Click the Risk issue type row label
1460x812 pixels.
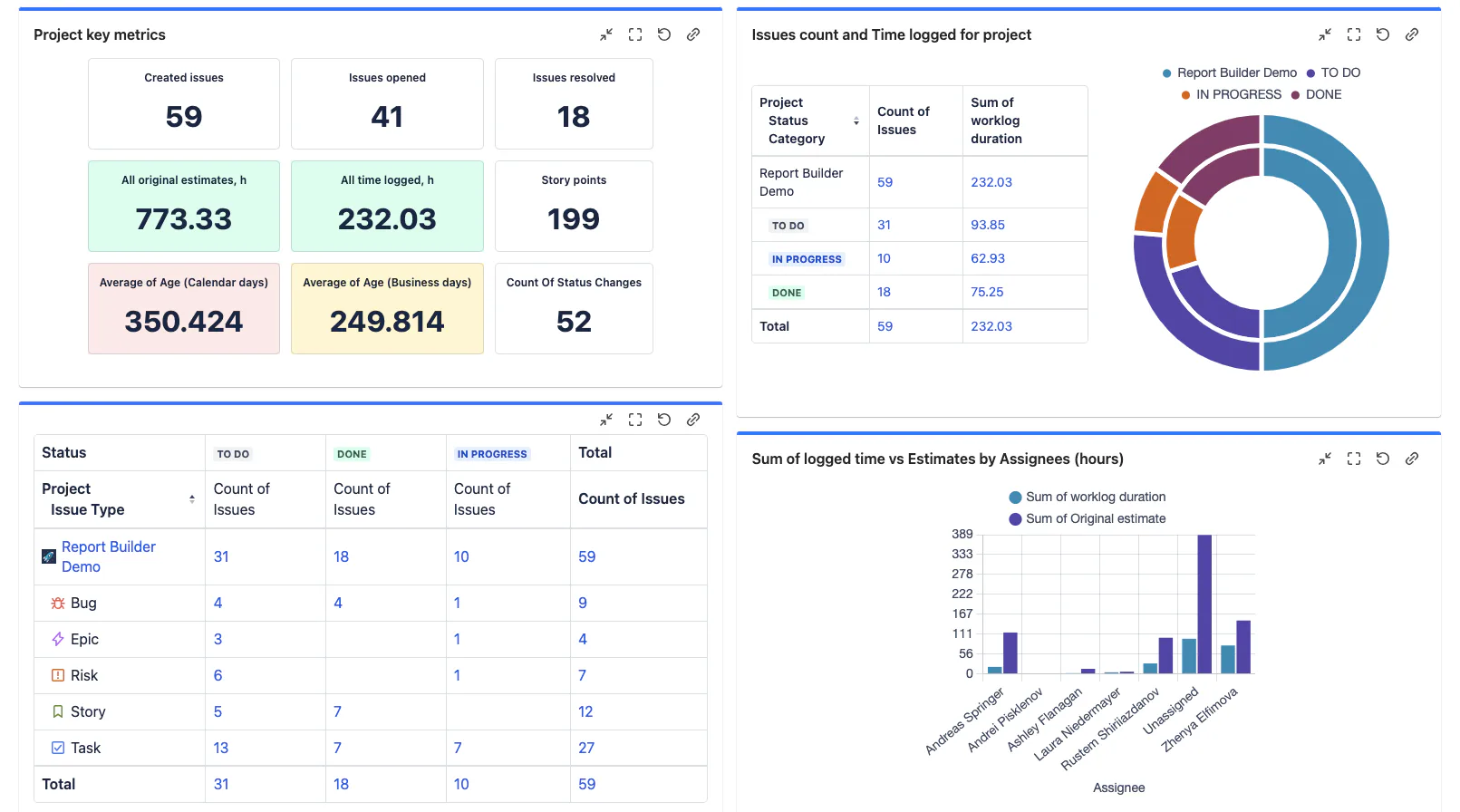pyautogui.click(x=84, y=675)
